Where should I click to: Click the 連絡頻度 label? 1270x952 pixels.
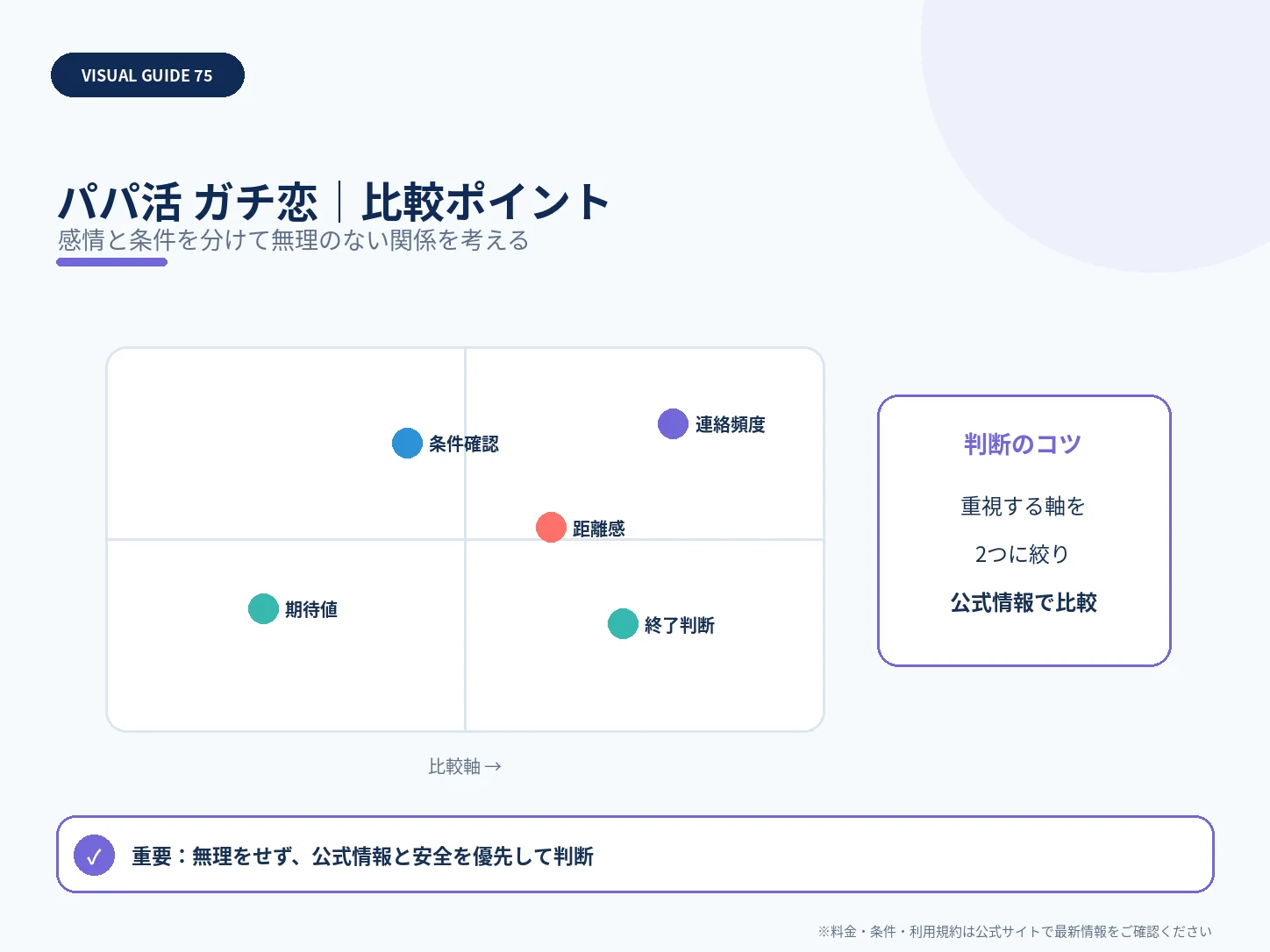tap(730, 425)
